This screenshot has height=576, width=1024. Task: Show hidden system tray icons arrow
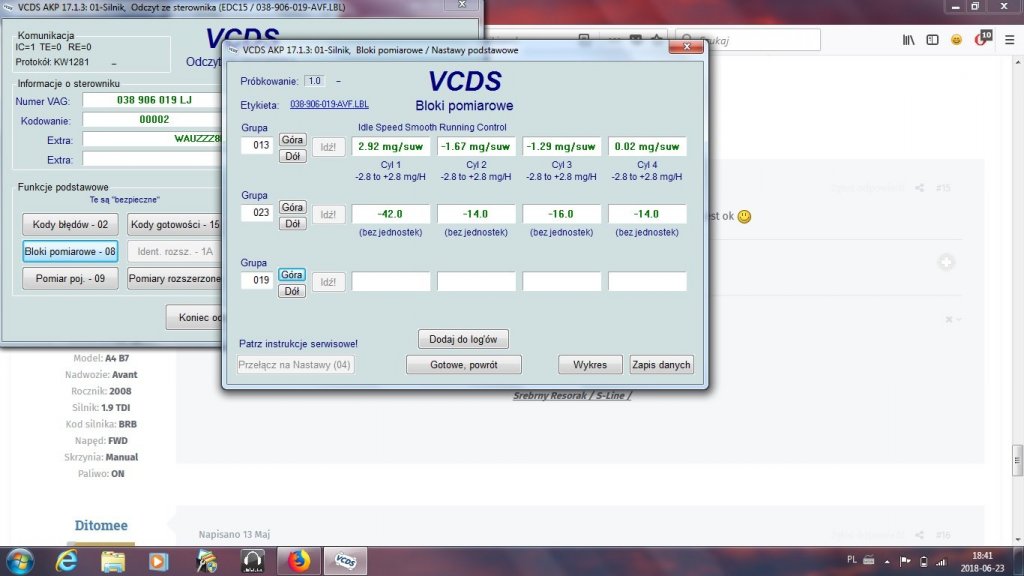pos(887,561)
